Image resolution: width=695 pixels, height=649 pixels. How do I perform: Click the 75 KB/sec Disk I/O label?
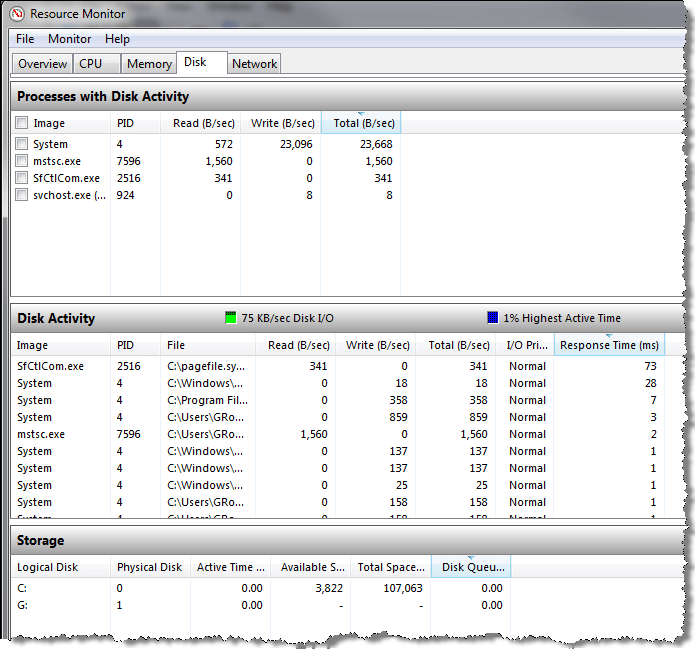coord(288,318)
